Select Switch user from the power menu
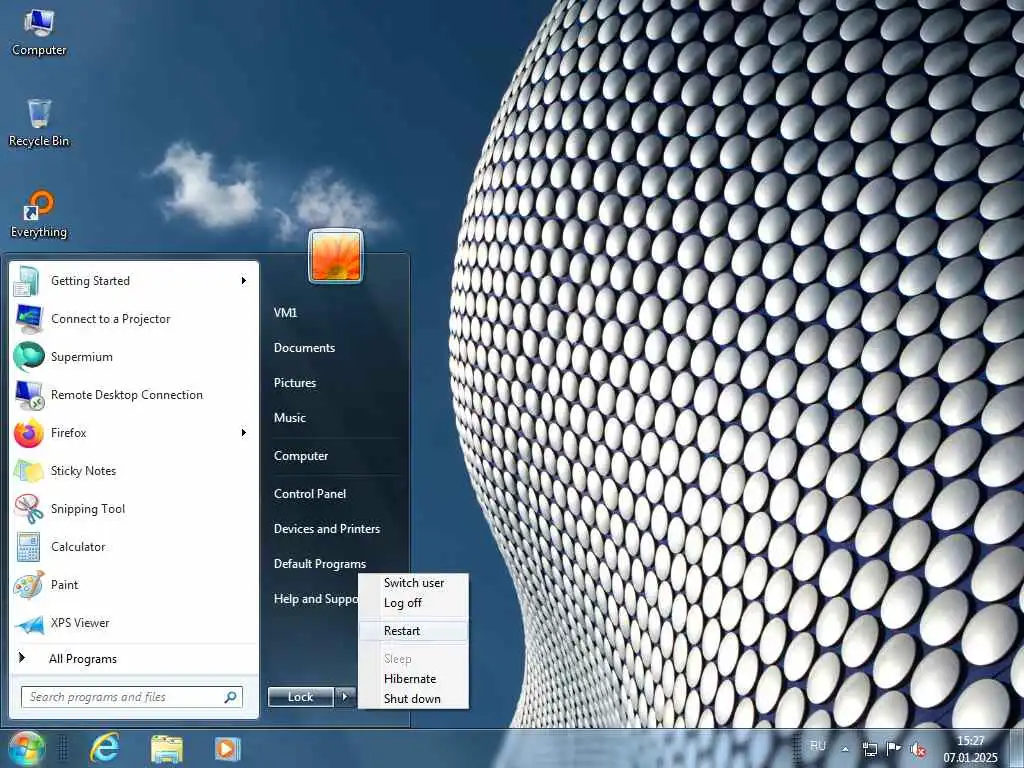The image size is (1024, 768). 413,583
